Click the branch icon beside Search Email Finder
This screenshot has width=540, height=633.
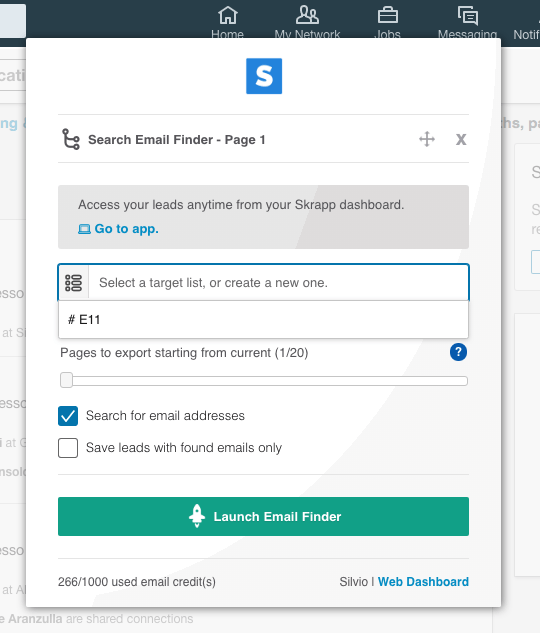click(x=71, y=139)
